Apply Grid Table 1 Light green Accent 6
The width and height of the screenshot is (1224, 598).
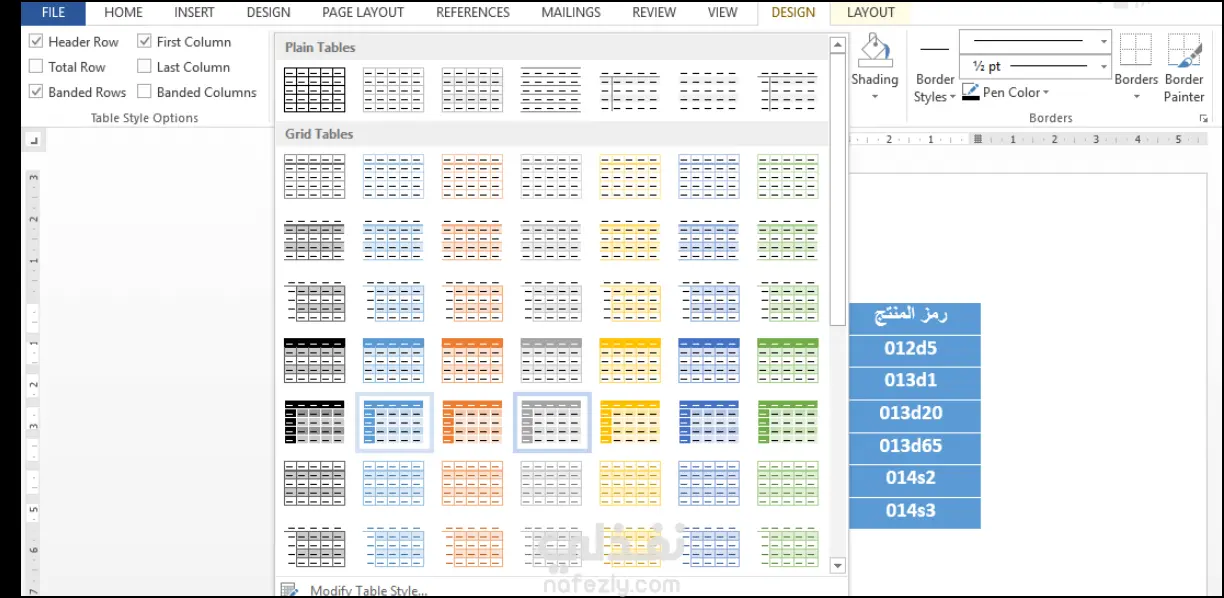click(x=788, y=176)
